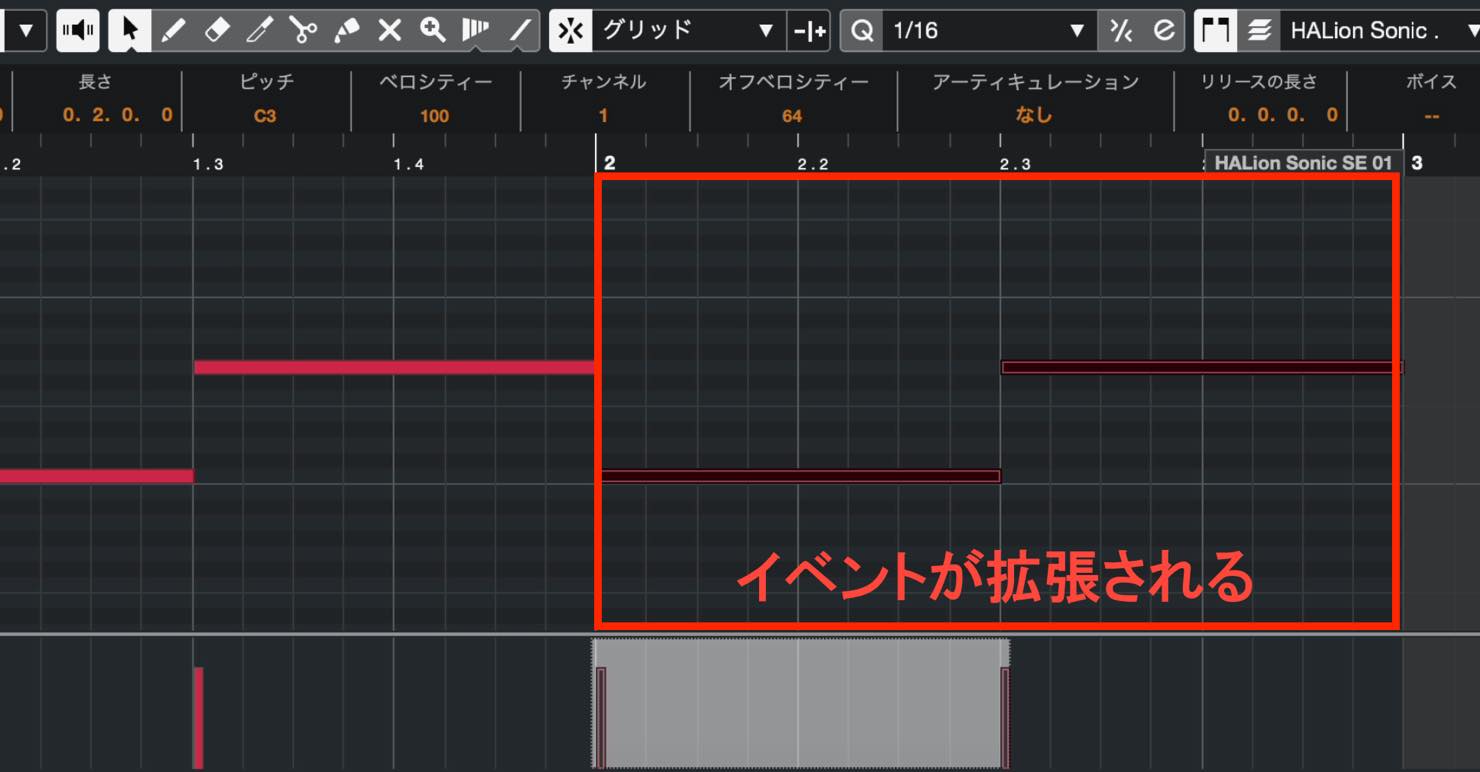Select the red note ending at 1.3
Screen dimensions: 1480x772
click(96, 476)
